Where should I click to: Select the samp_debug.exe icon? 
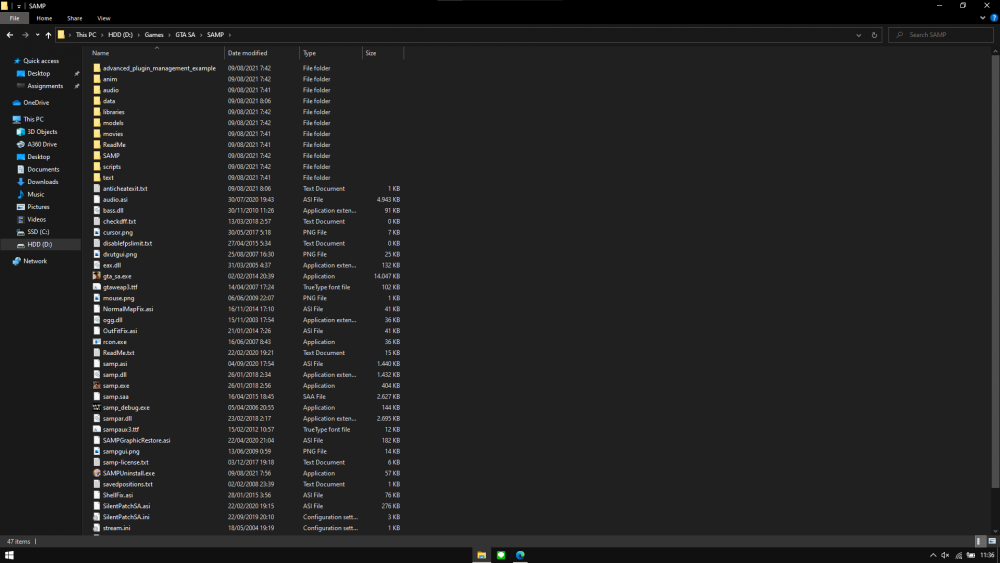[97, 407]
